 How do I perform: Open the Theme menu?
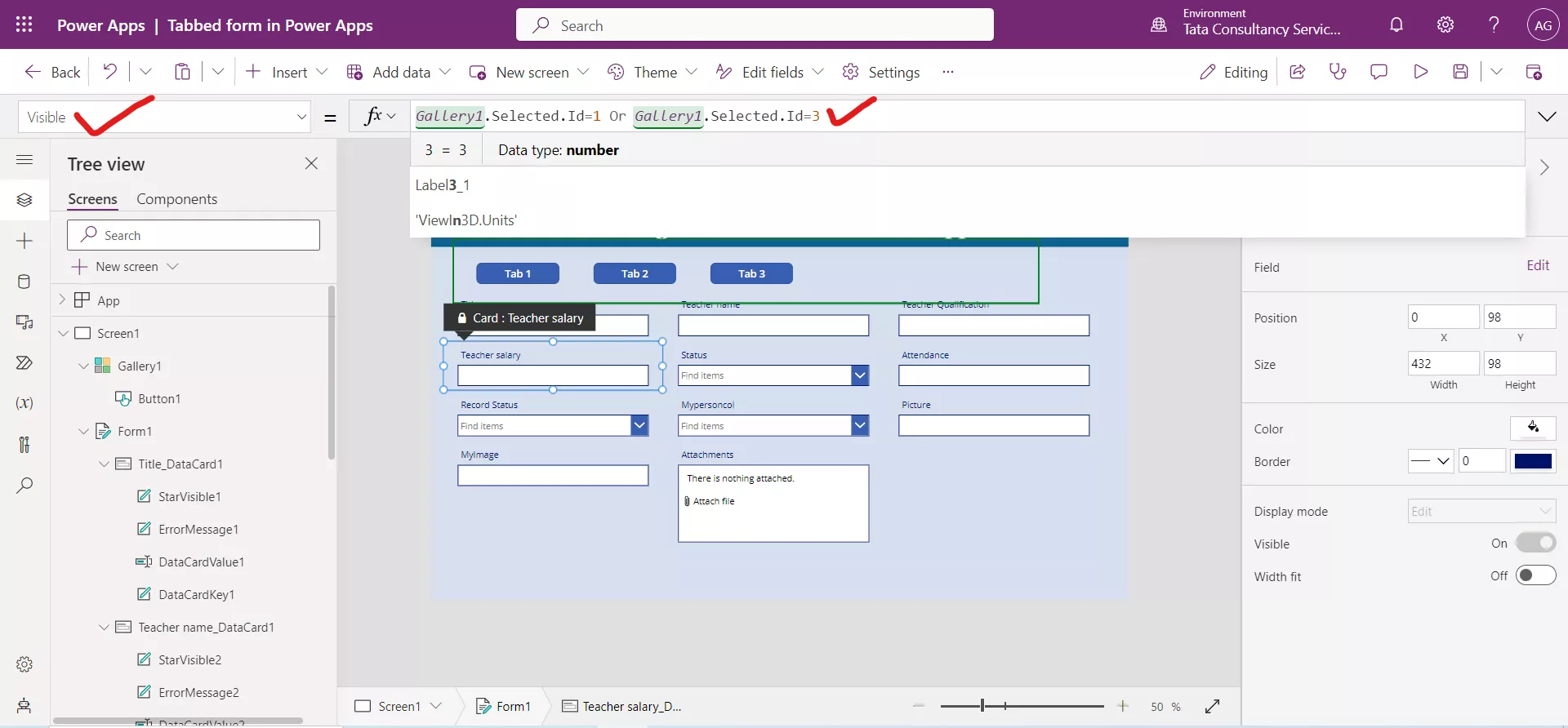pyautogui.click(x=652, y=72)
